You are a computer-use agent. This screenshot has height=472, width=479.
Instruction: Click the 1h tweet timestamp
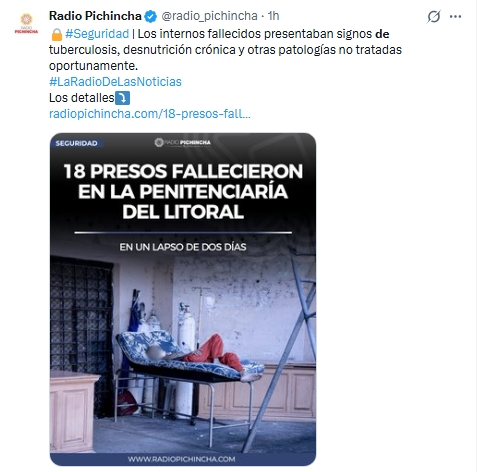273,16
